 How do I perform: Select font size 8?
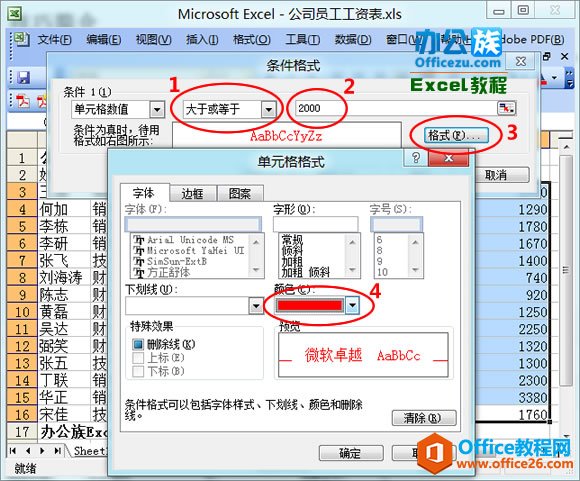[380, 250]
